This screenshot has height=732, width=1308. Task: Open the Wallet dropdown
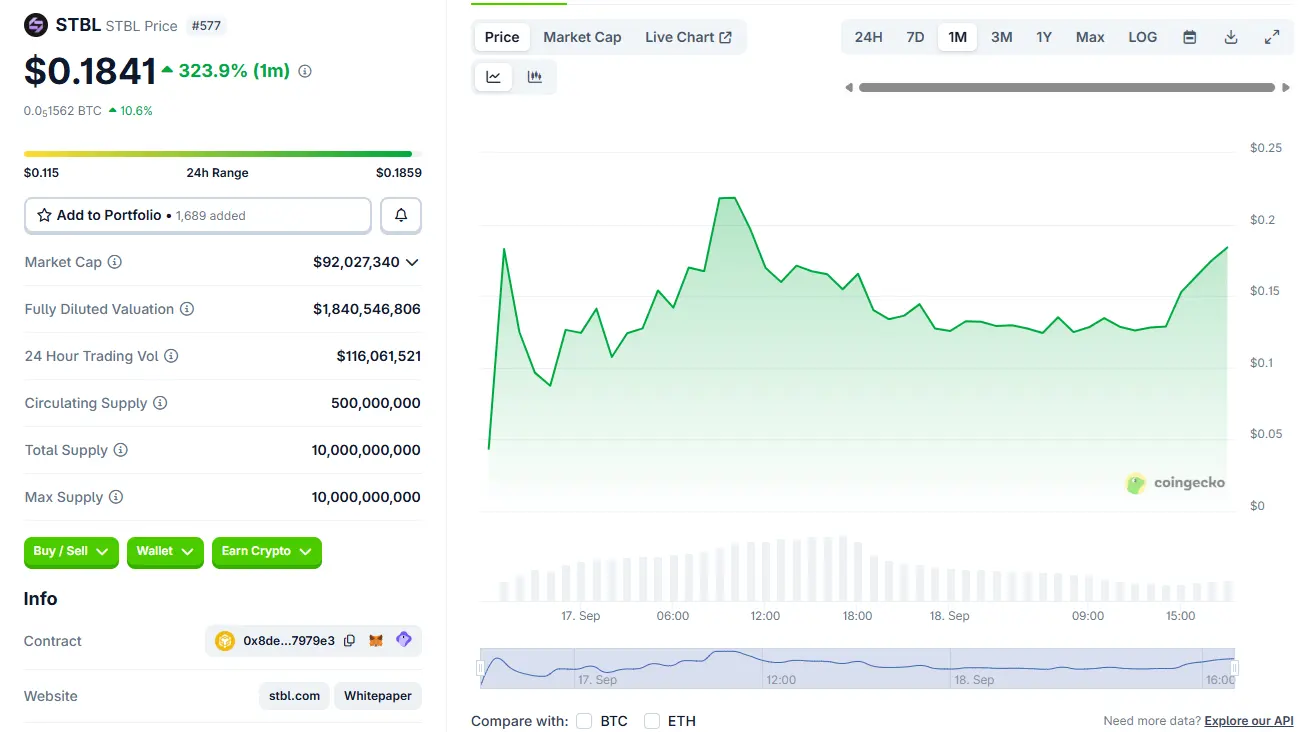click(165, 552)
